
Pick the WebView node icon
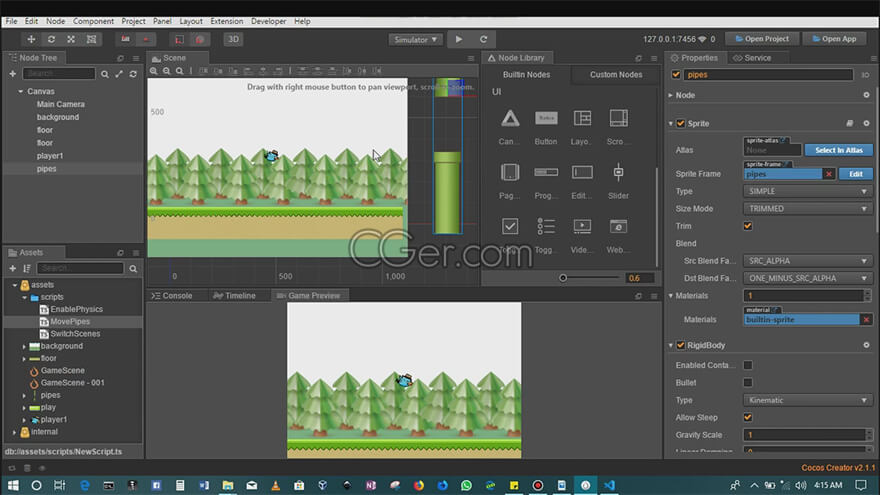(x=618, y=226)
